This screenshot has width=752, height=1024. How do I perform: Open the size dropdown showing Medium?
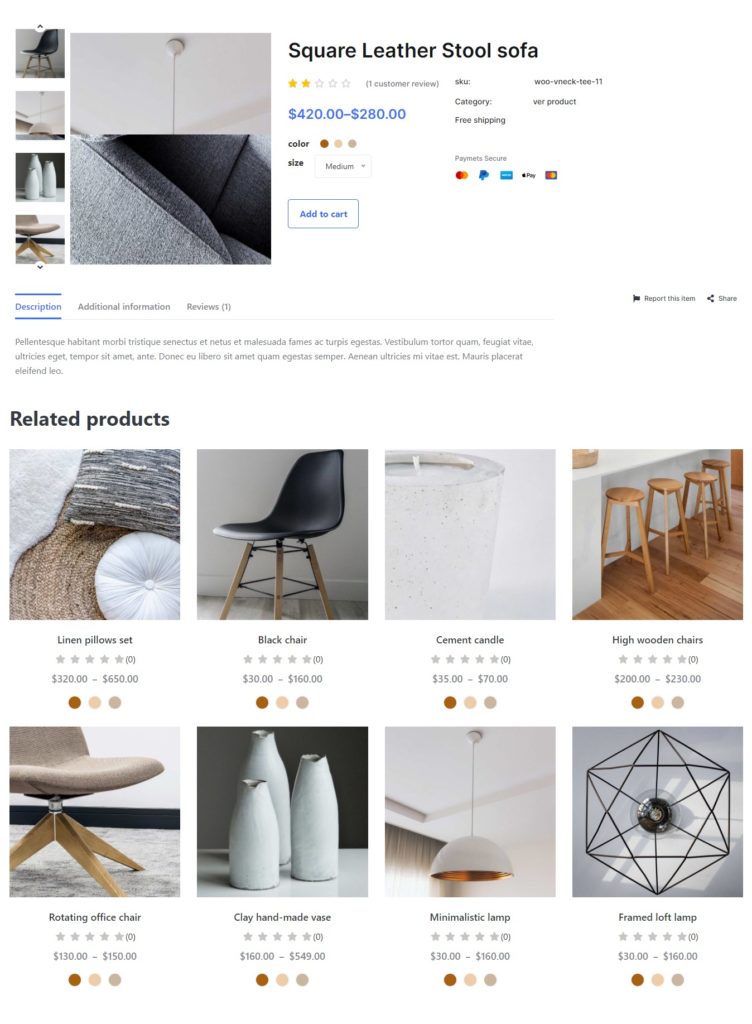(x=343, y=166)
